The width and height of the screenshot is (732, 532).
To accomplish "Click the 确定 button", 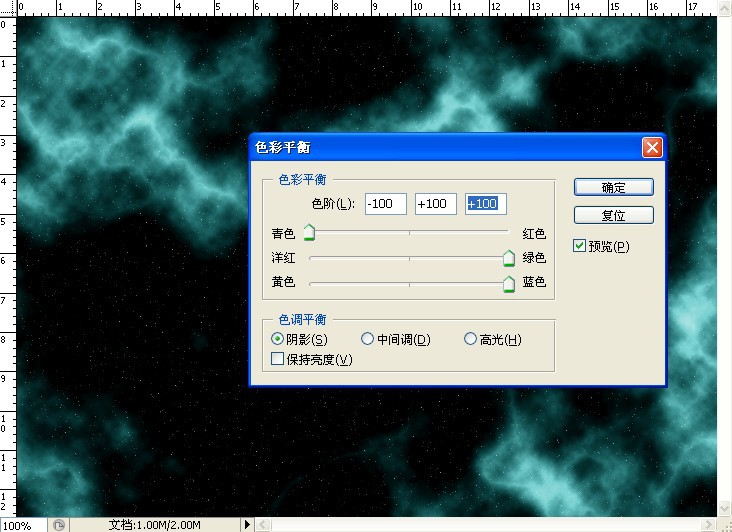I will tap(613, 188).
